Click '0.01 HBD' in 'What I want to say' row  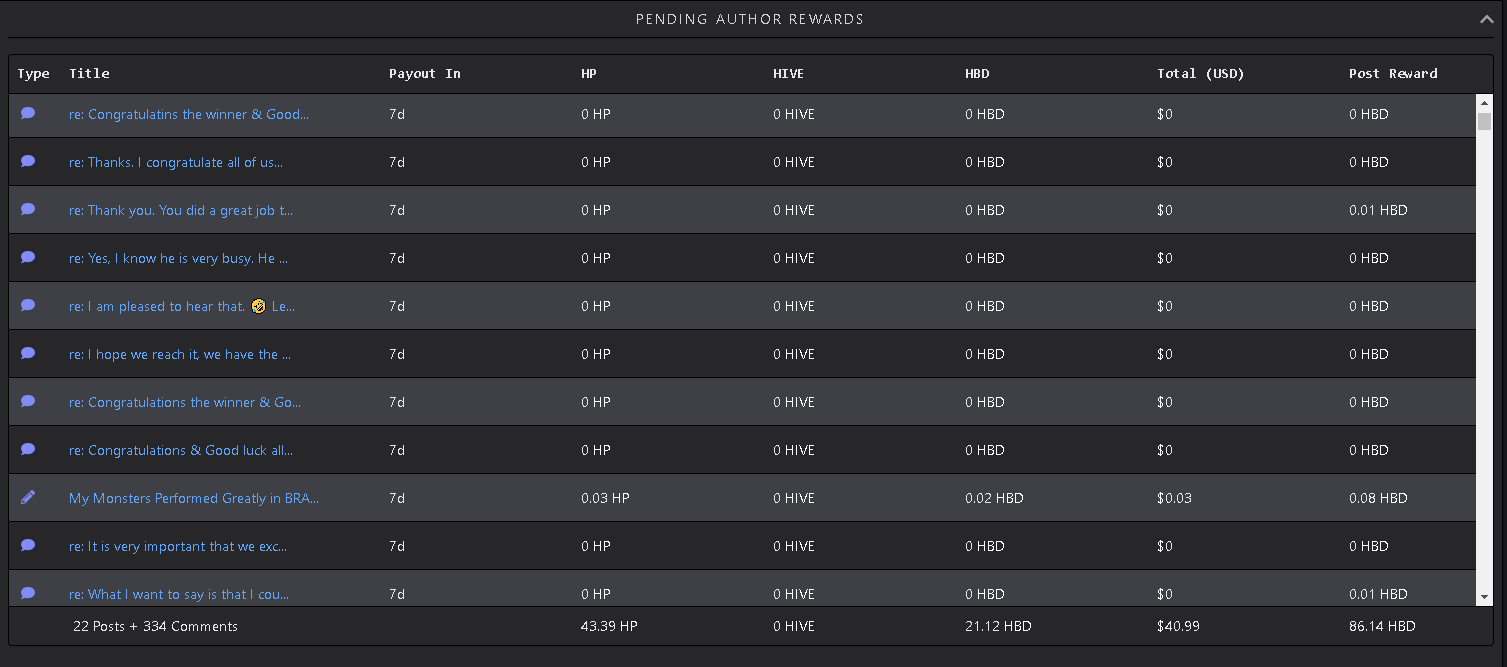click(1378, 594)
